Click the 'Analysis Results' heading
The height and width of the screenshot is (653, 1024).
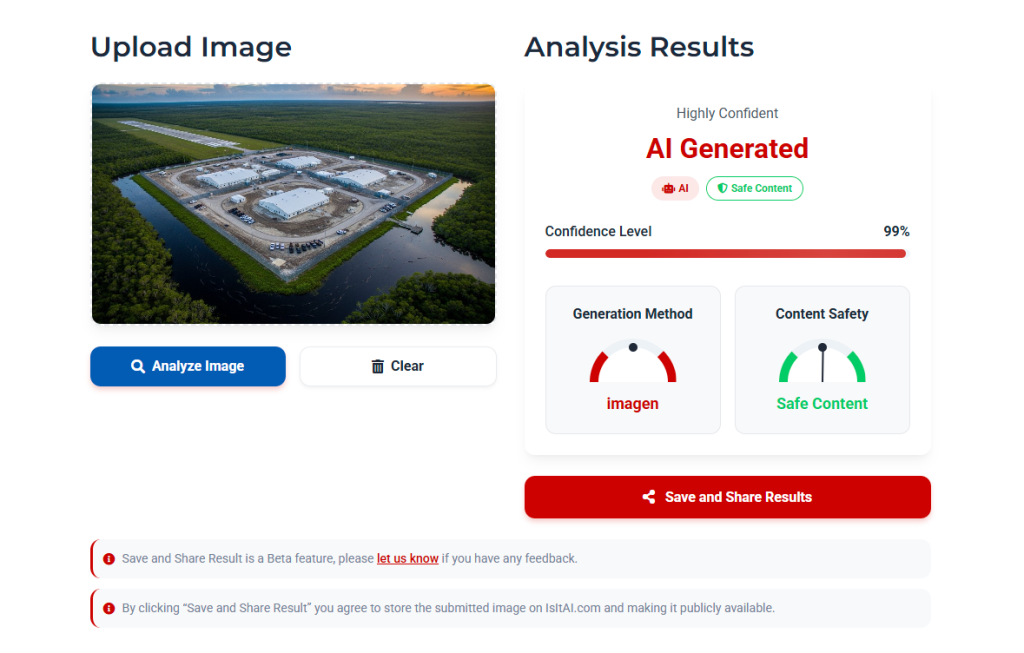pyautogui.click(x=639, y=47)
